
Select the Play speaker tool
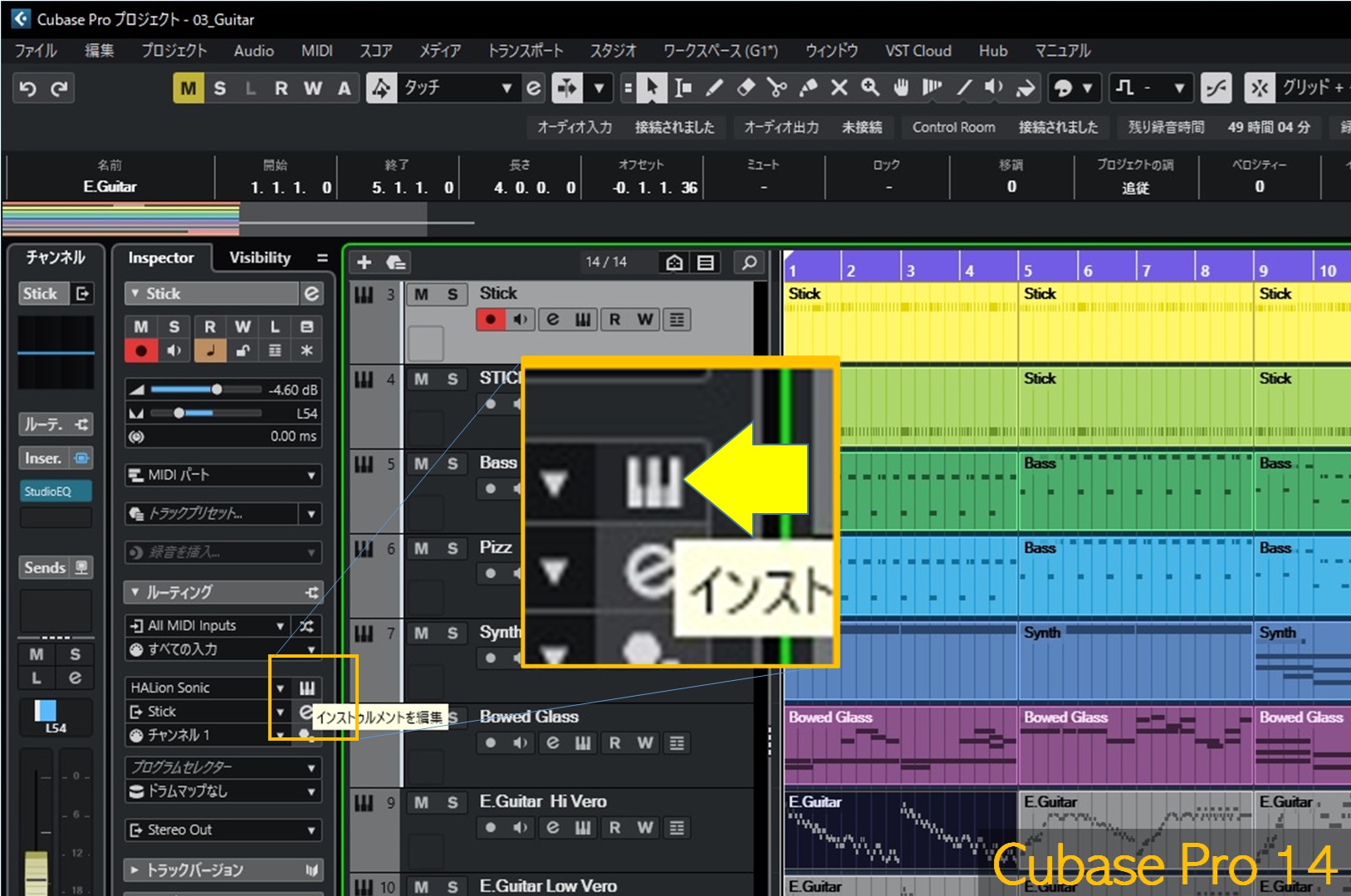point(994,88)
